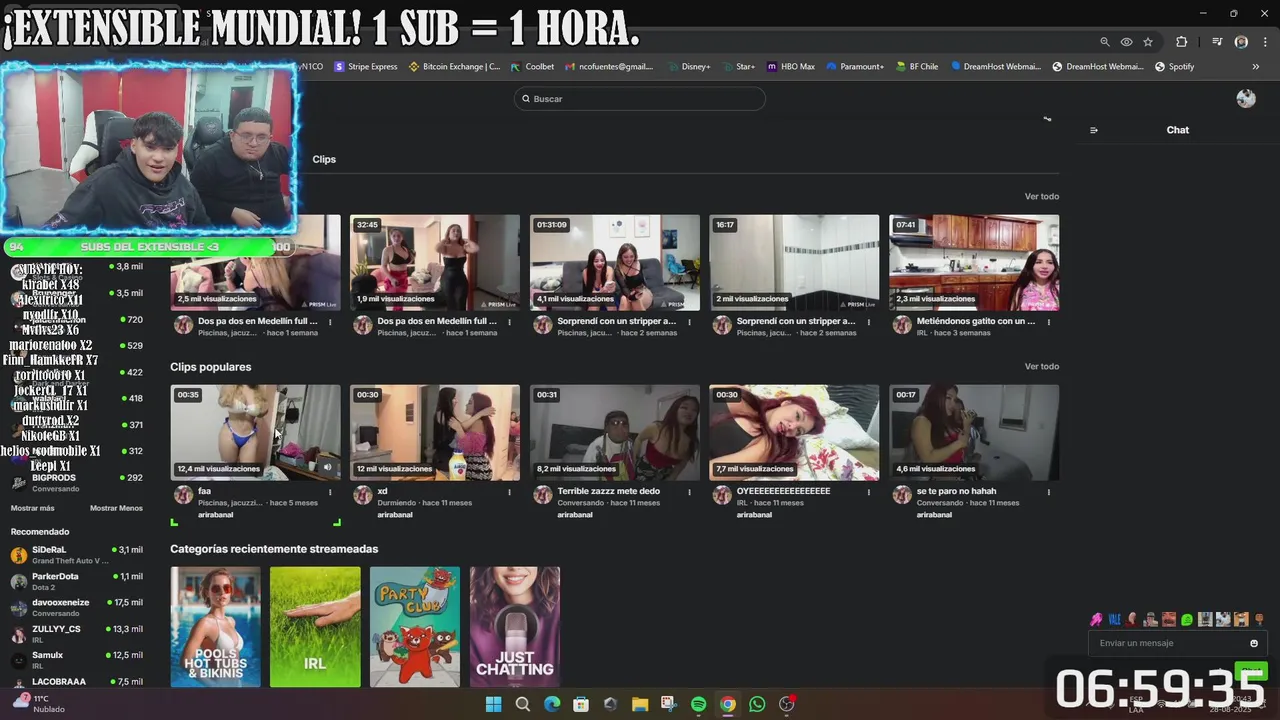Open the Coolbet bookmark
This screenshot has height=720, width=1280.
tap(532, 67)
